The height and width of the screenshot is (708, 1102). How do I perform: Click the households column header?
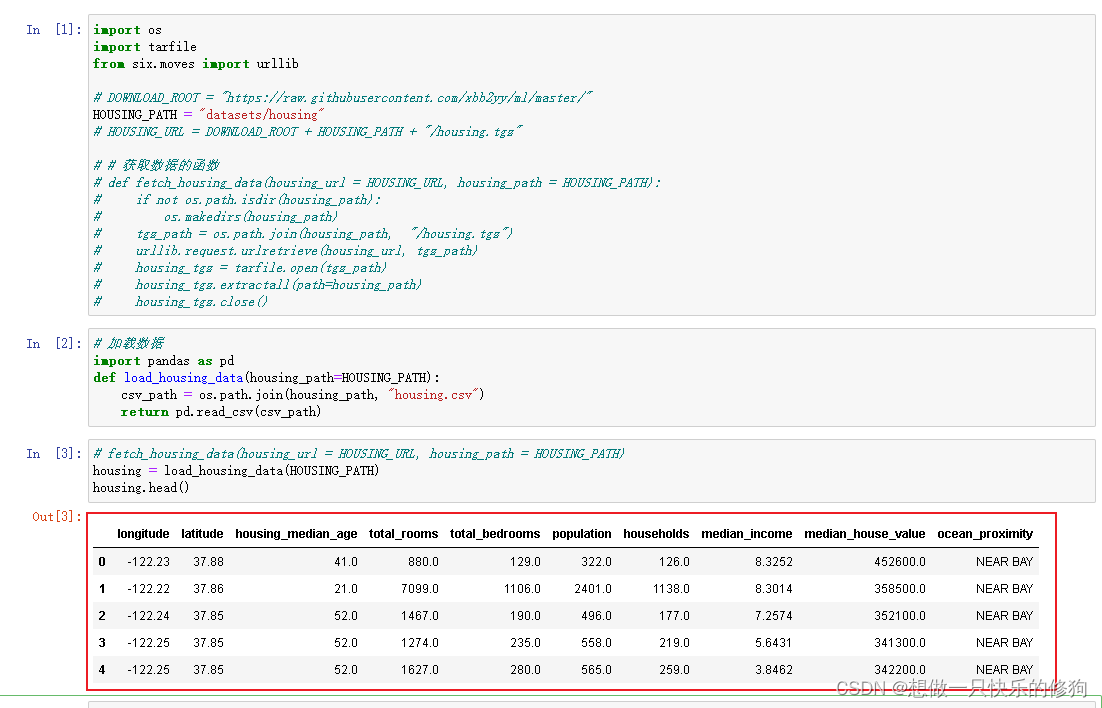(656, 534)
